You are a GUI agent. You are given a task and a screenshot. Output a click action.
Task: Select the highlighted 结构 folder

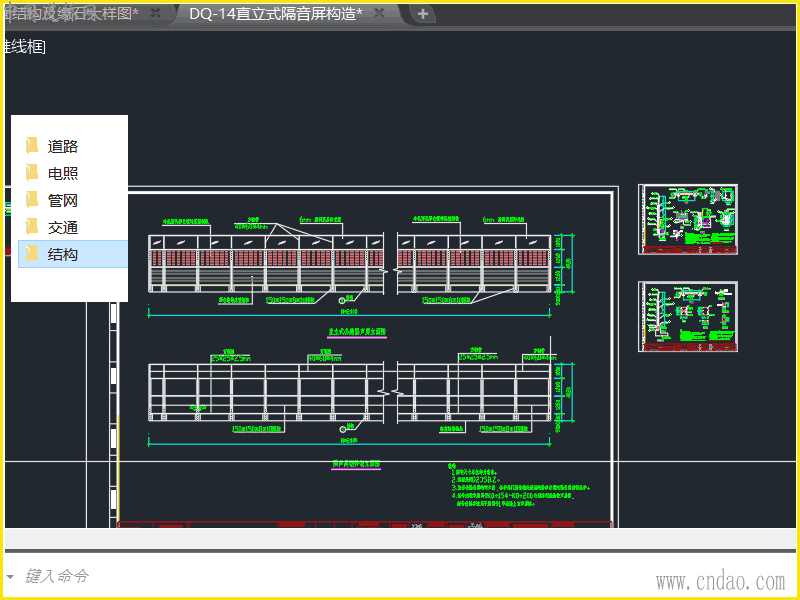pos(73,254)
